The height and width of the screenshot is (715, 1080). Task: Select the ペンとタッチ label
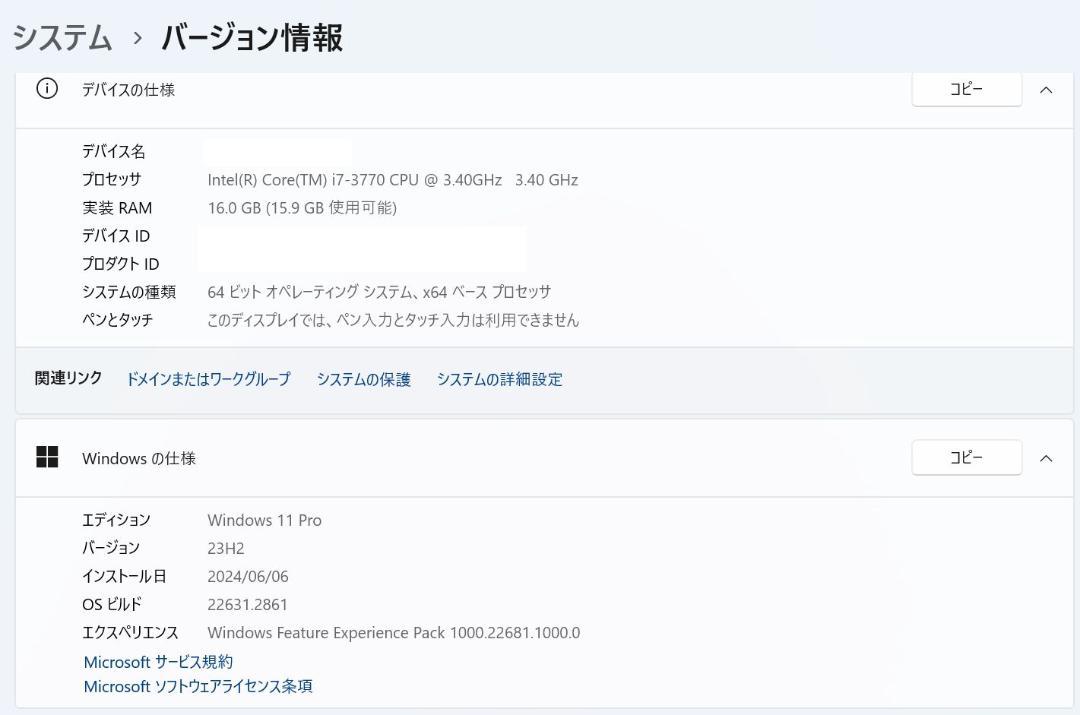(x=118, y=320)
